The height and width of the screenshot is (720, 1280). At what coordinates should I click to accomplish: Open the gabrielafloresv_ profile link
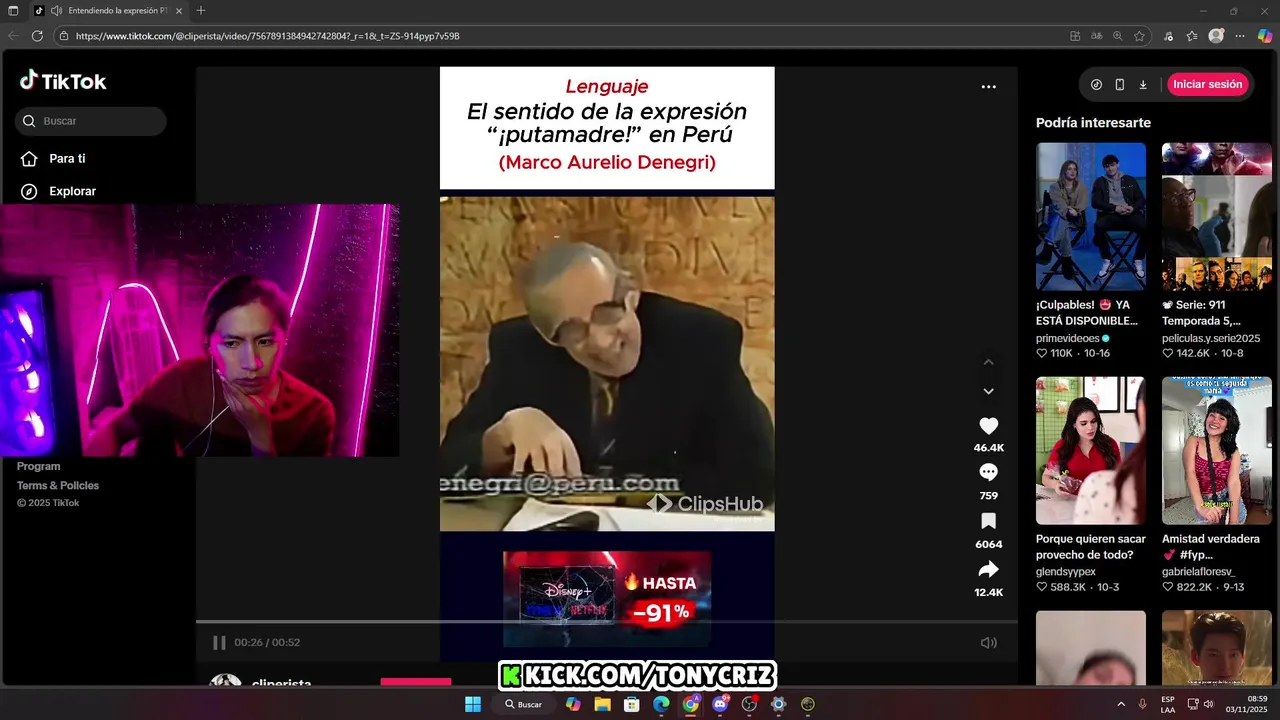(1198, 572)
